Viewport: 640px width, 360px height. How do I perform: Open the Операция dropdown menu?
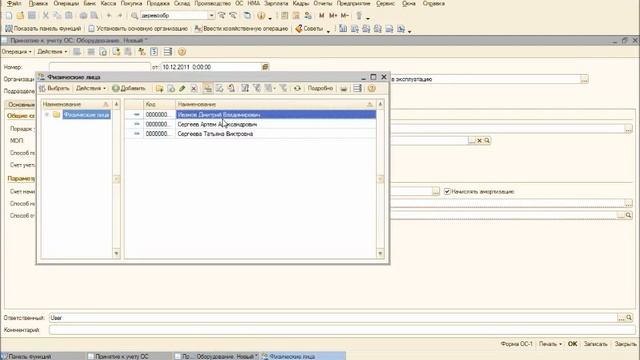pos(16,52)
